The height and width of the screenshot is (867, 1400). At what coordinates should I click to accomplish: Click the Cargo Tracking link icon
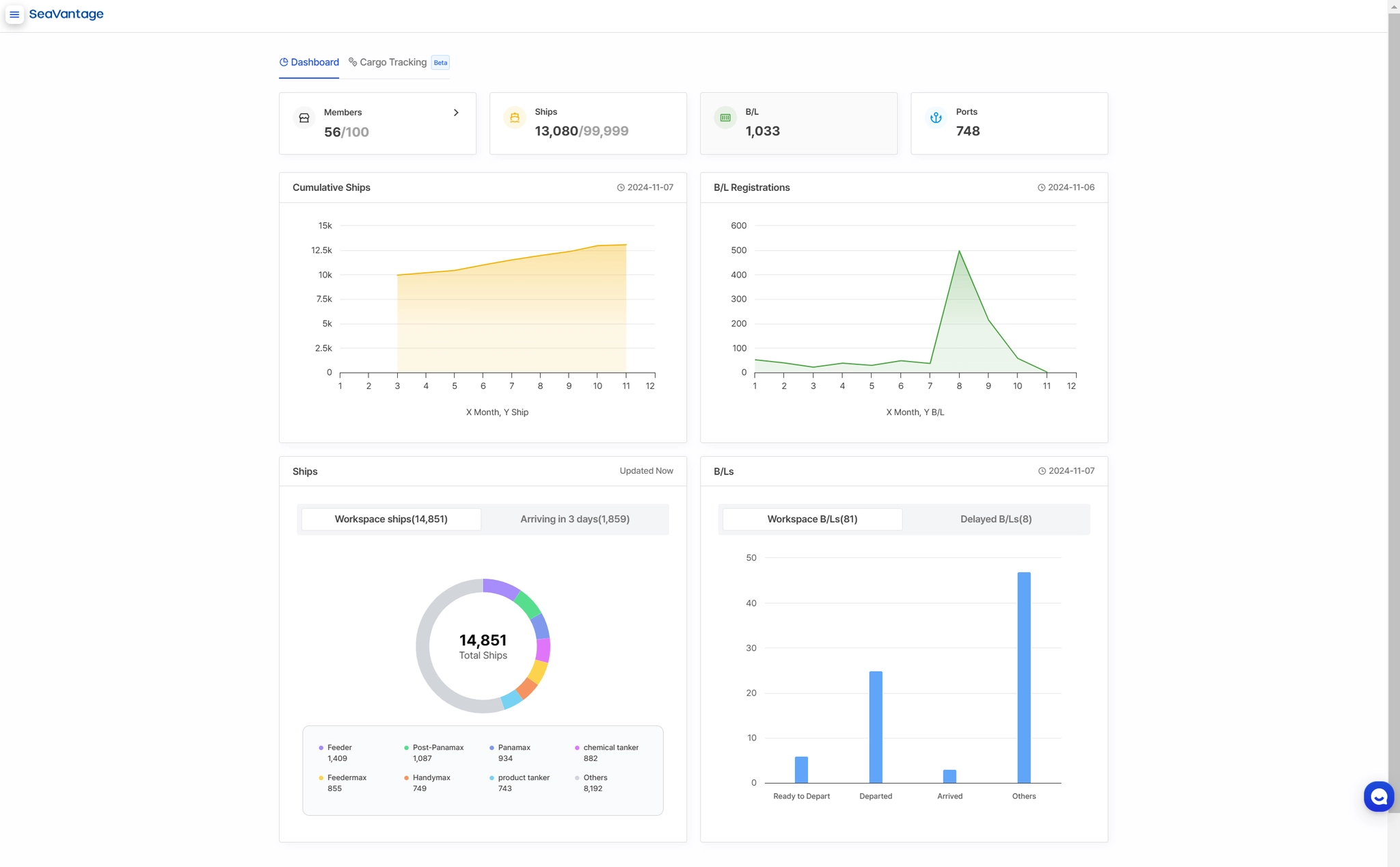coord(353,62)
